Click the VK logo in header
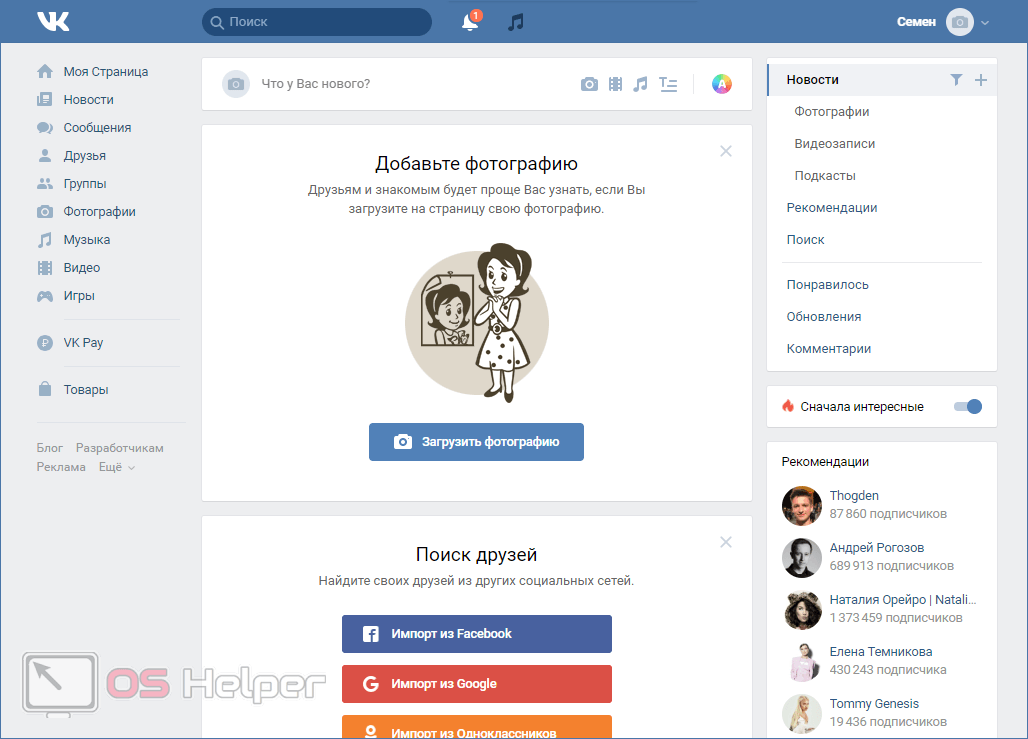 point(52,21)
